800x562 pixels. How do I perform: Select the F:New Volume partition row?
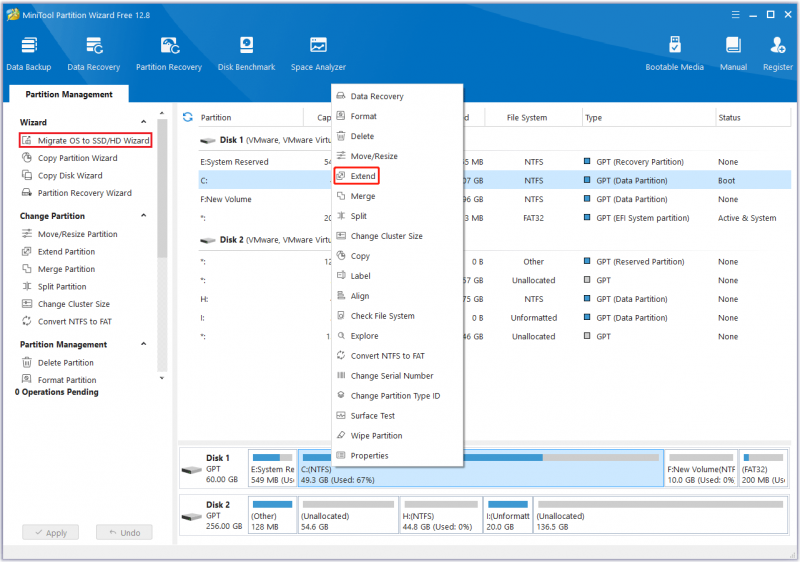pos(494,199)
